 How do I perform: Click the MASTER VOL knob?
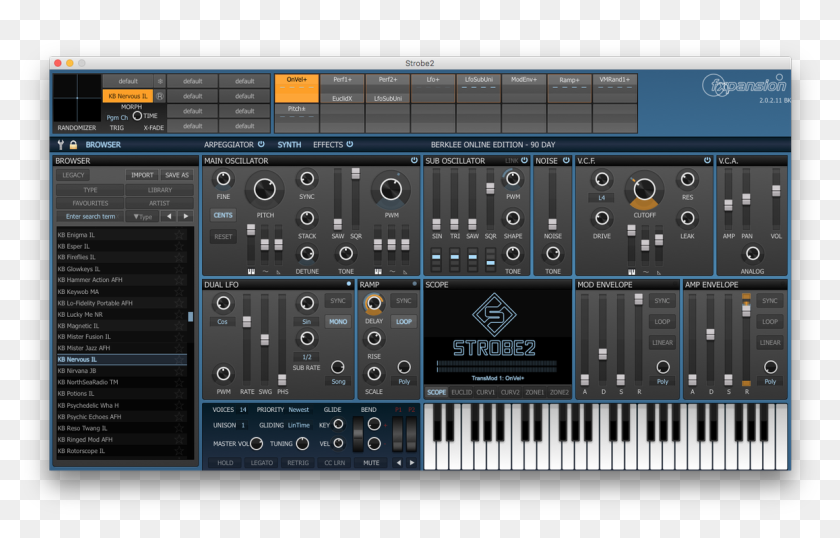coord(257,443)
